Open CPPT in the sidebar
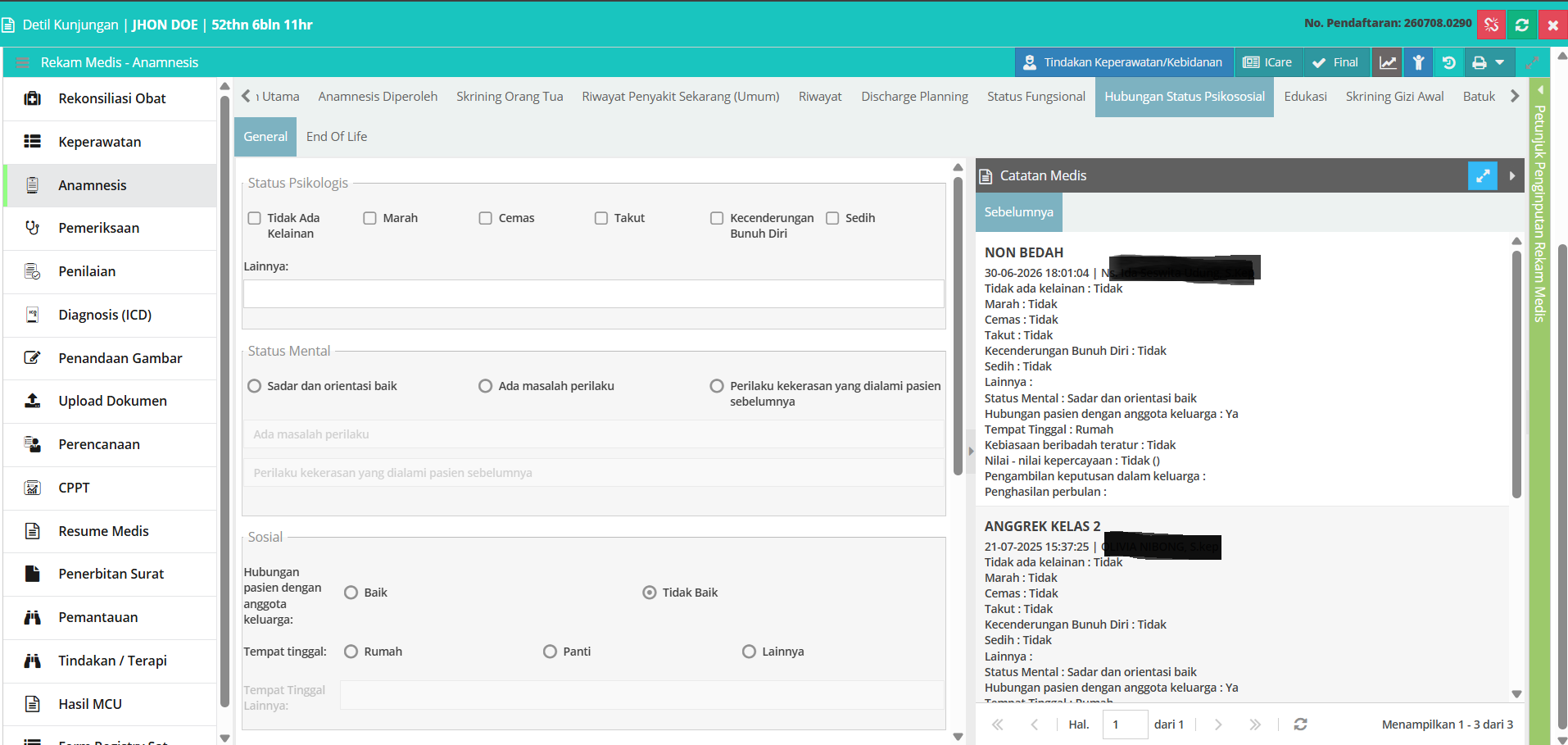Viewport: 1568px width, 745px height. point(111,488)
